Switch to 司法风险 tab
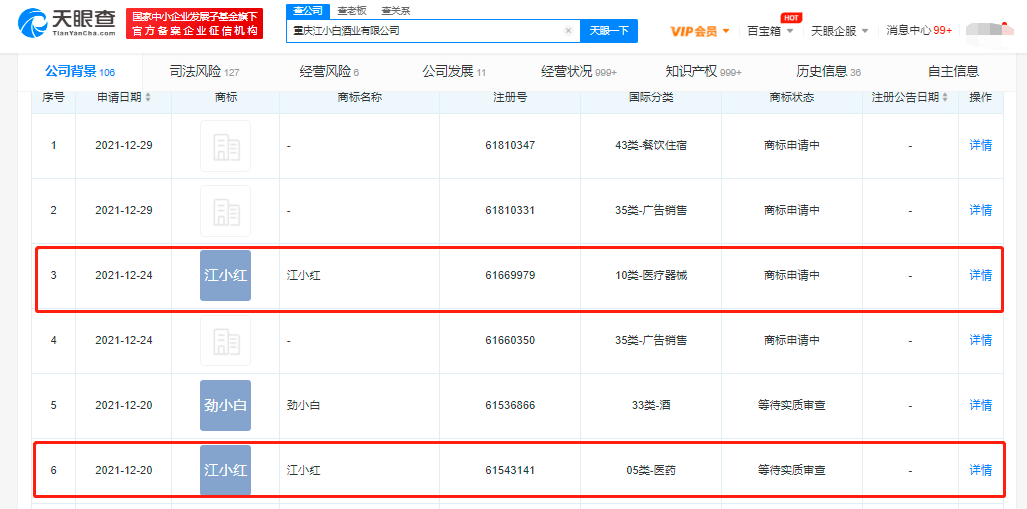Viewport: 1027px width, 509px height. (x=204, y=71)
